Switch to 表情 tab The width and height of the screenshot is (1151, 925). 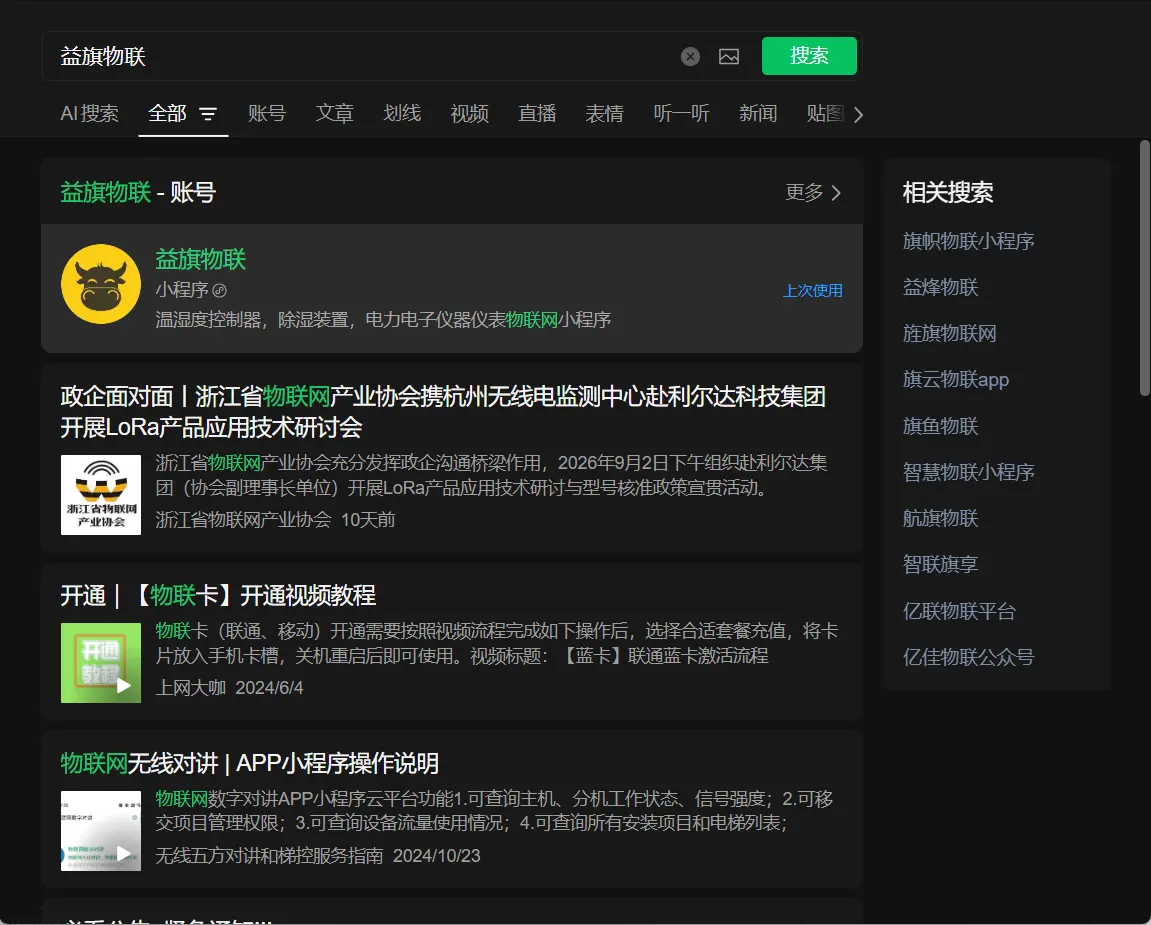604,113
